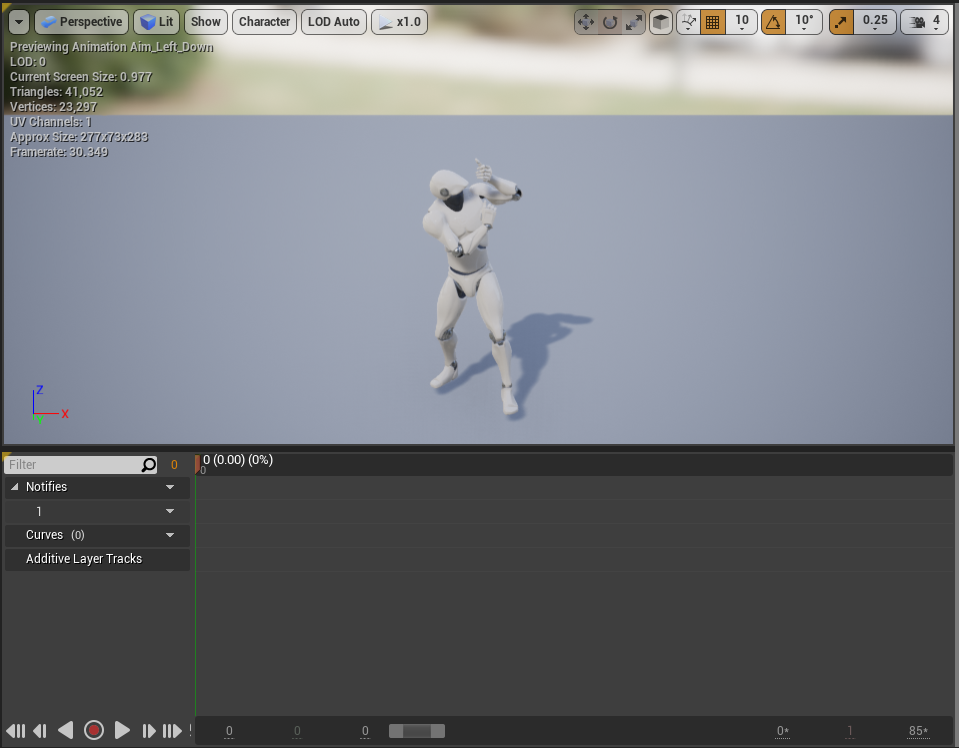Open the Perspective view mode menu
Viewport: 959px width, 748px height.
pos(82,22)
